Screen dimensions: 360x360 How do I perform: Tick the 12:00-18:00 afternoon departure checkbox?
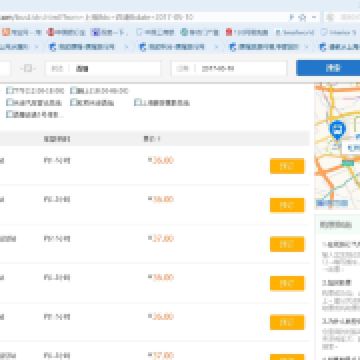pos(10,91)
